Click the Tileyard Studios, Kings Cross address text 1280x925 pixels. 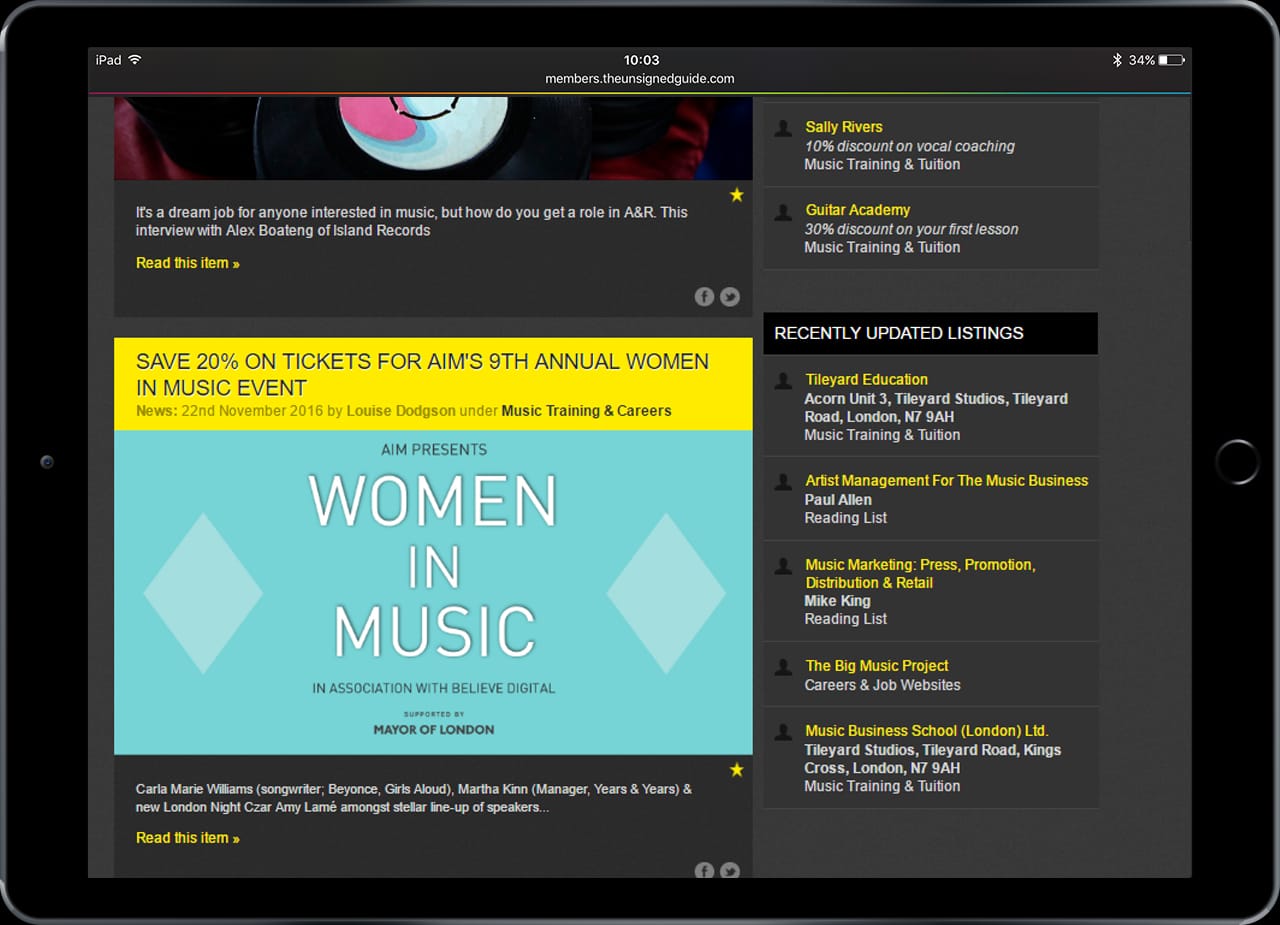click(933, 759)
